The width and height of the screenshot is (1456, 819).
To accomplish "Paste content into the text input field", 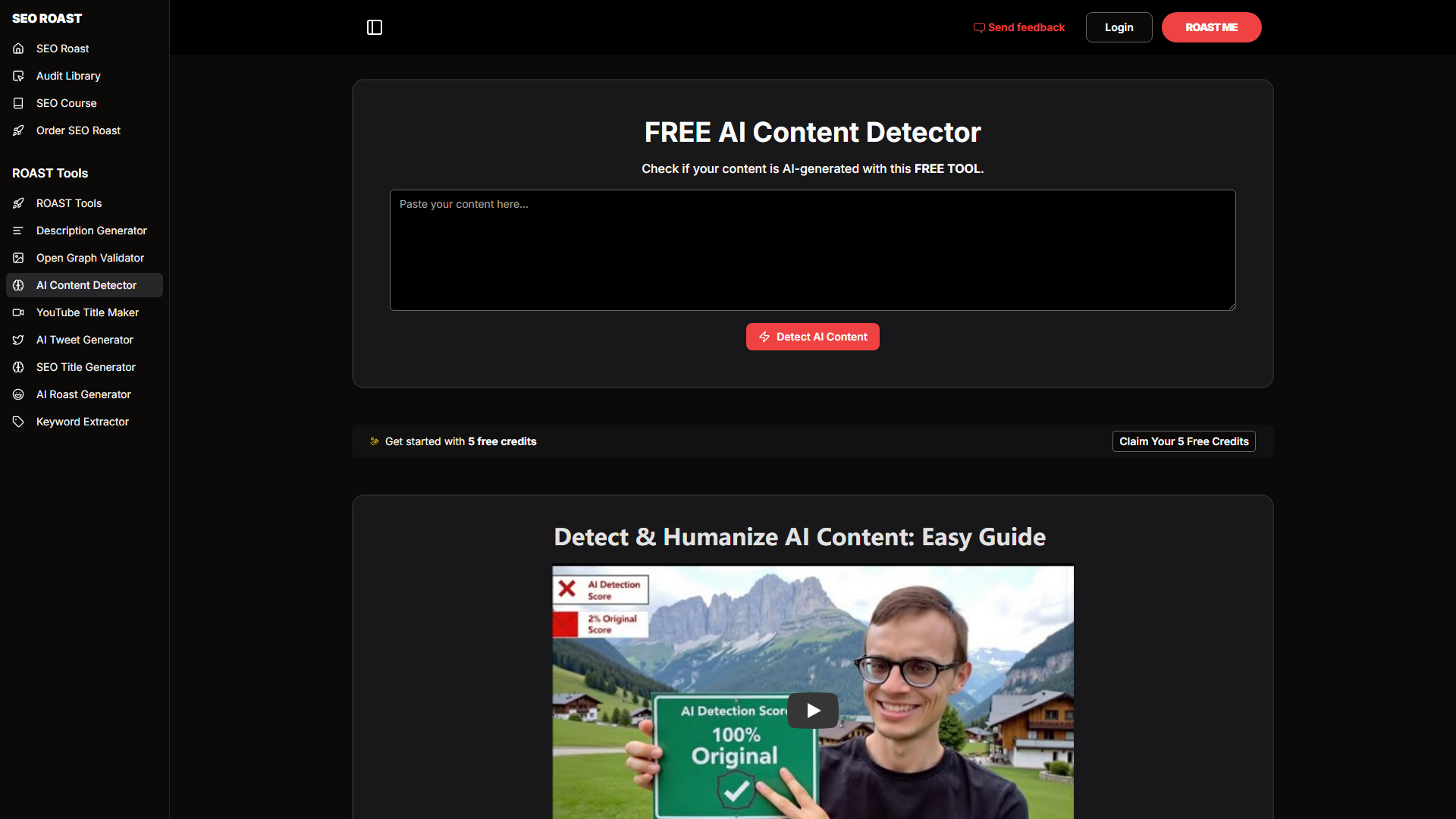I will [812, 249].
